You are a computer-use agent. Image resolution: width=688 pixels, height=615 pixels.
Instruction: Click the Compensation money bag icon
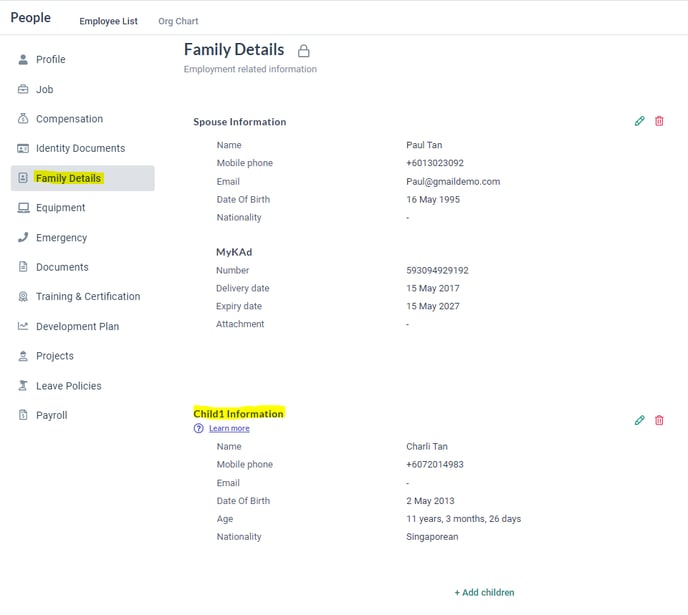(23, 118)
